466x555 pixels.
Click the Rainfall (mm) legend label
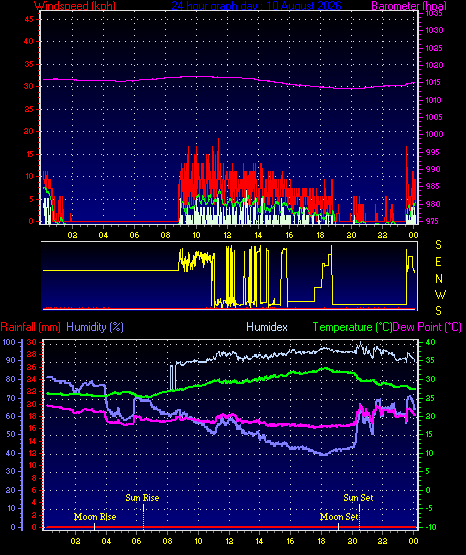(30, 327)
